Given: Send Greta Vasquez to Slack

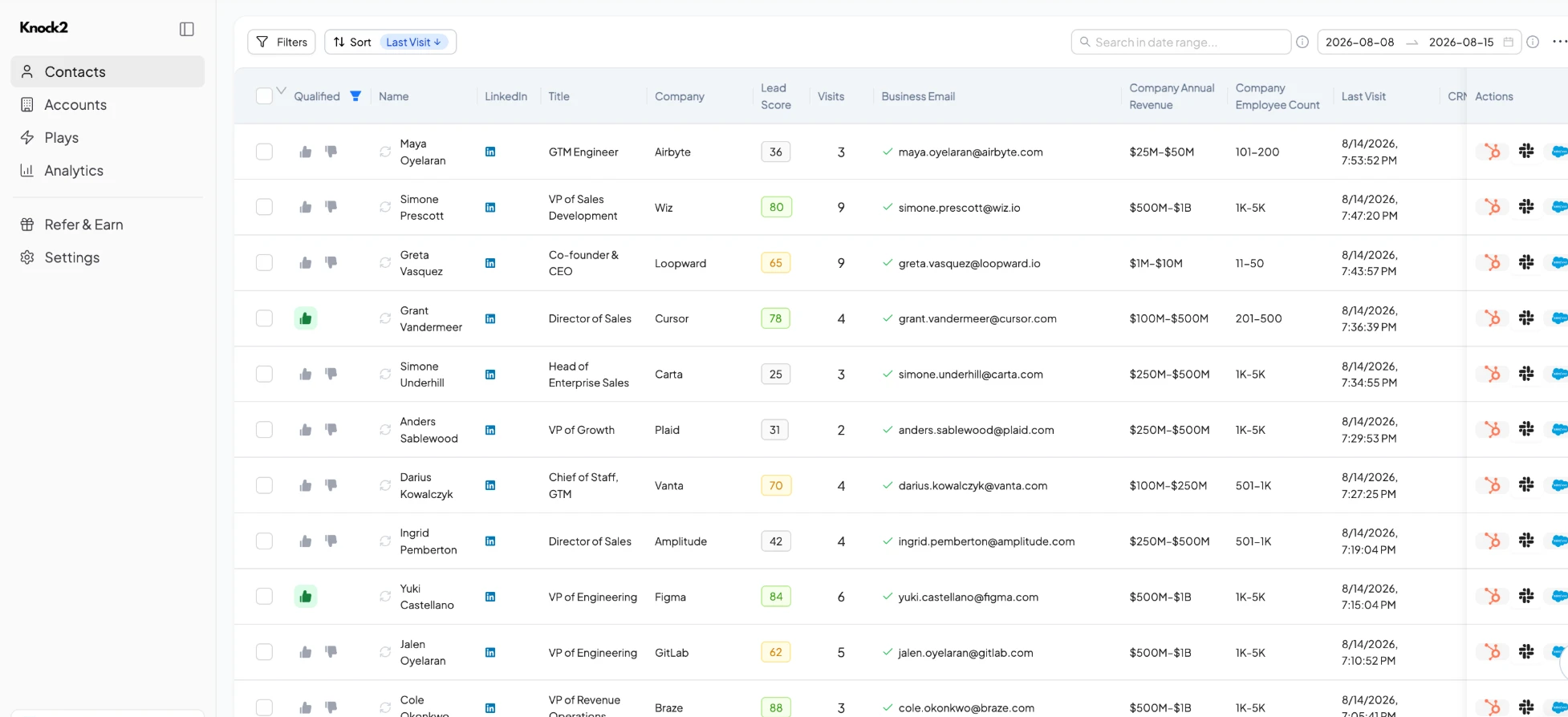Looking at the screenshot, I should pyautogui.click(x=1526, y=262).
